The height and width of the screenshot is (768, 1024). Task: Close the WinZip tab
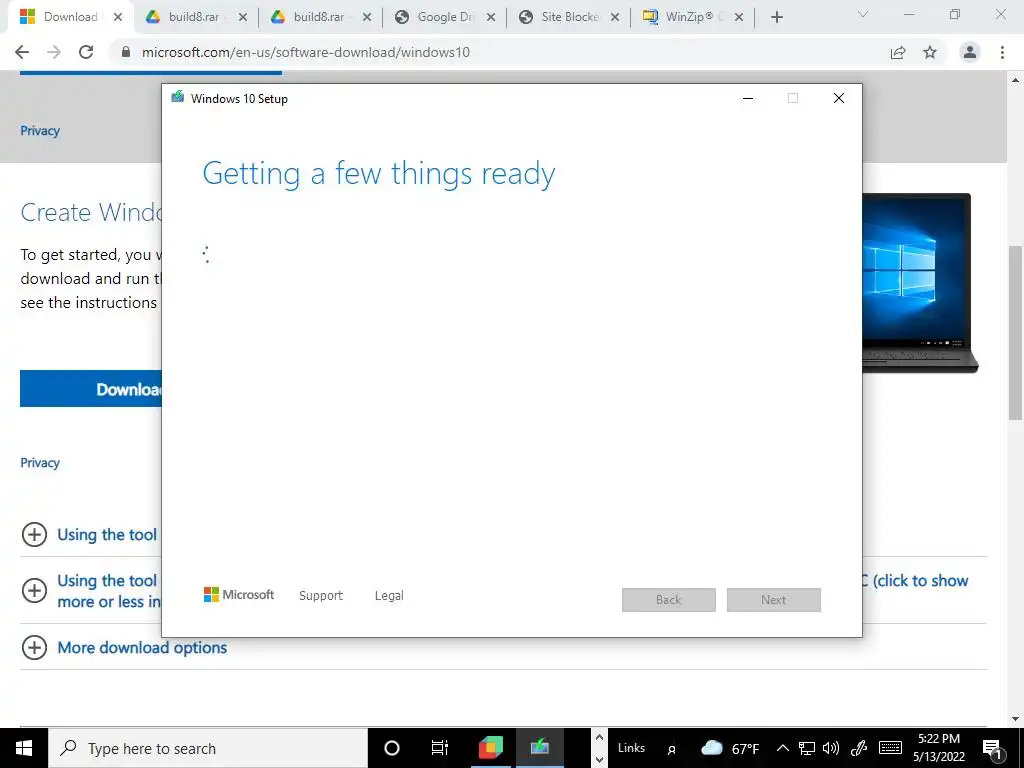click(739, 17)
